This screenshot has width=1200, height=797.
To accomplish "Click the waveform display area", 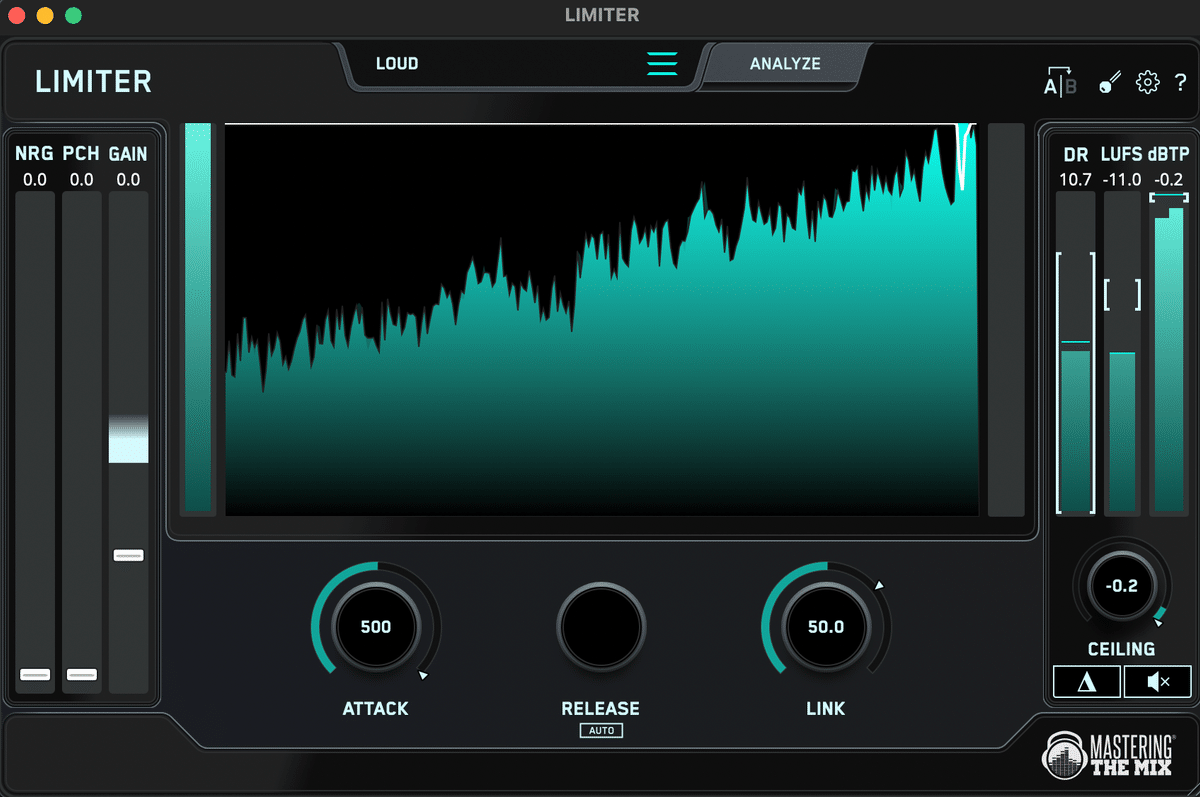I will pos(600,318).
